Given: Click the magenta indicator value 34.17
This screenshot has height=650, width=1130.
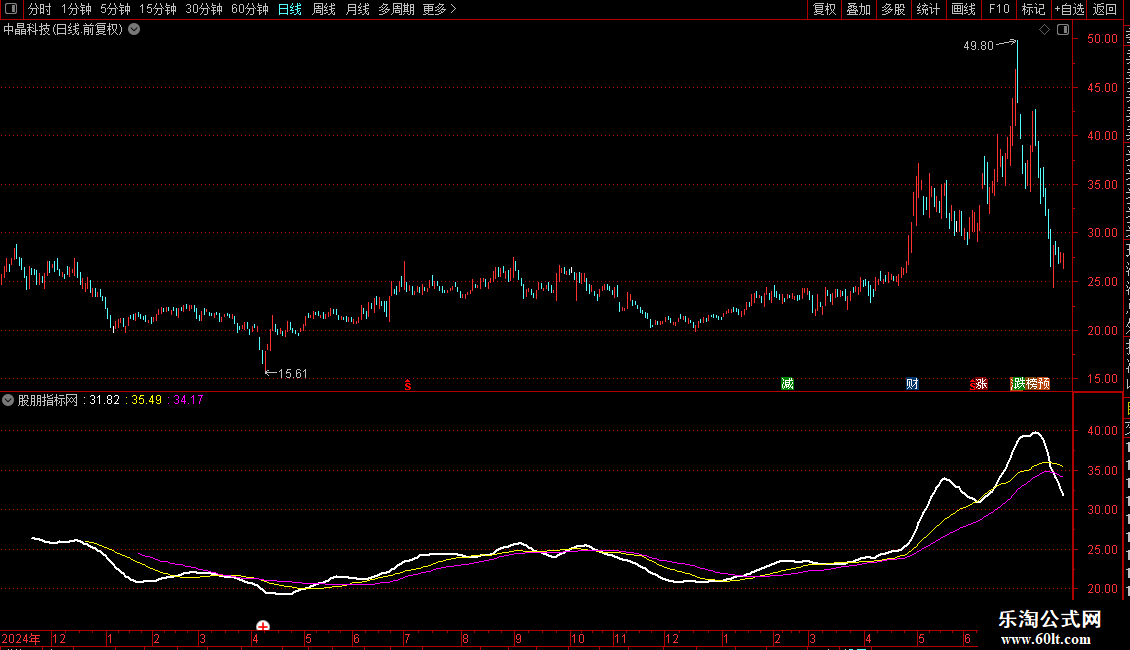Looking at the screenshot, I should 189,400.
